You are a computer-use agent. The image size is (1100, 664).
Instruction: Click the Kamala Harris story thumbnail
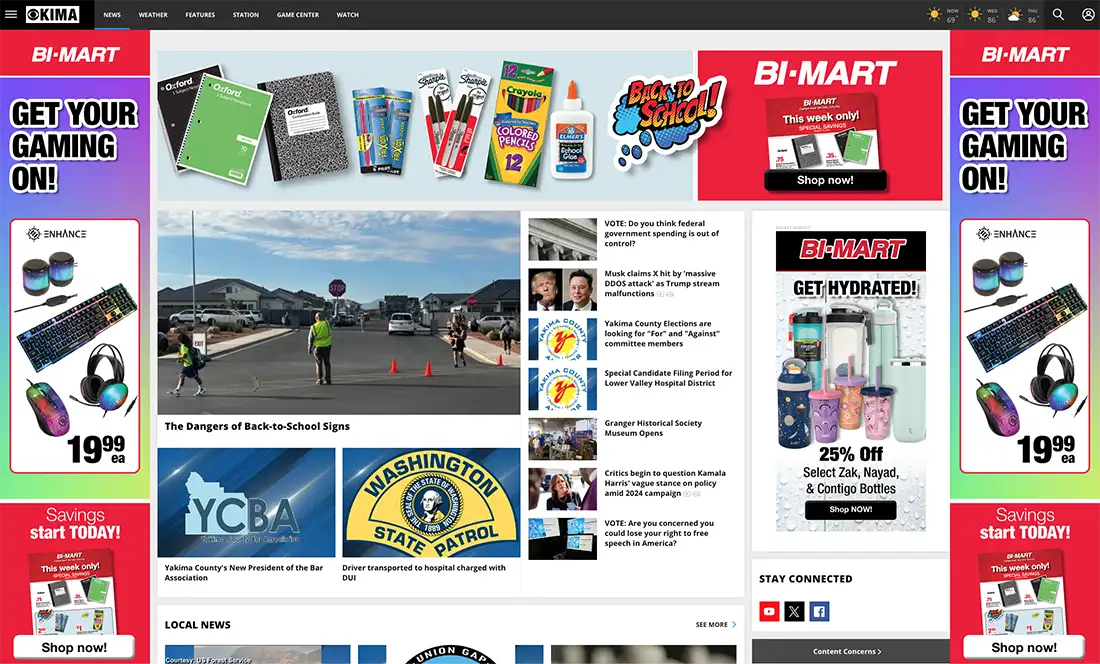coord(563,489)
